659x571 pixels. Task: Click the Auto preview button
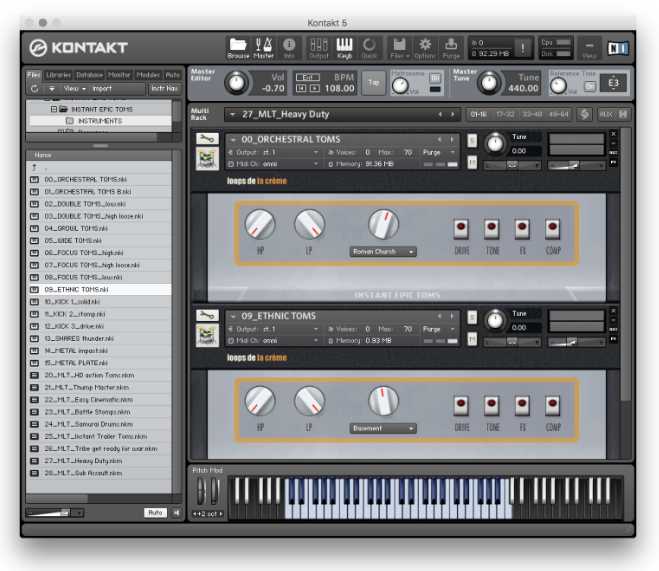coord(155,513)
